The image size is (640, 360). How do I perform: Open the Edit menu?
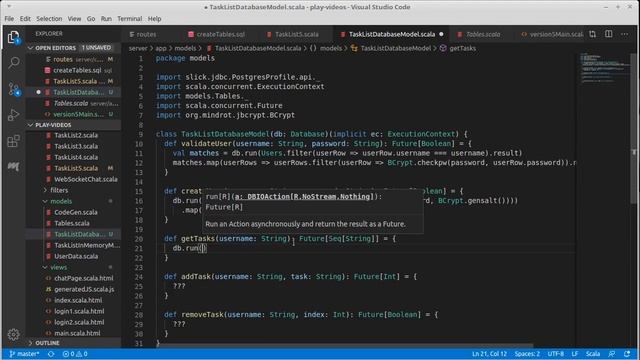point(25,19)
